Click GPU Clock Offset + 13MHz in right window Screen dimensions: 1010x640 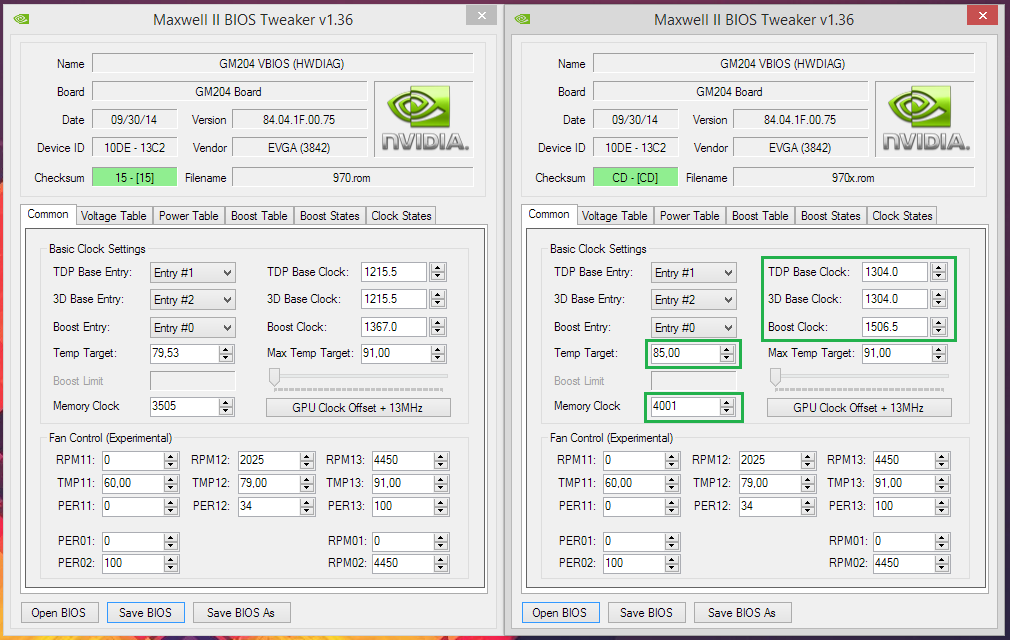(859, 408)
